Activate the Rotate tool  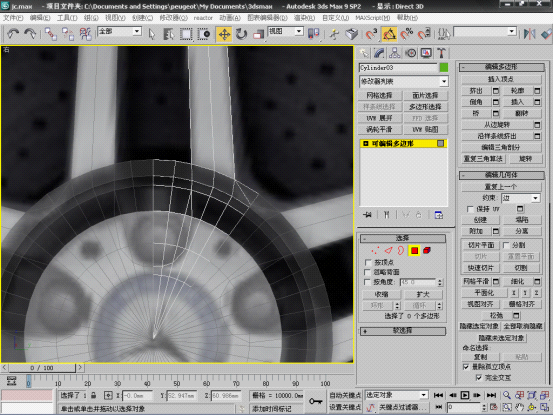(x=242, y=34)
